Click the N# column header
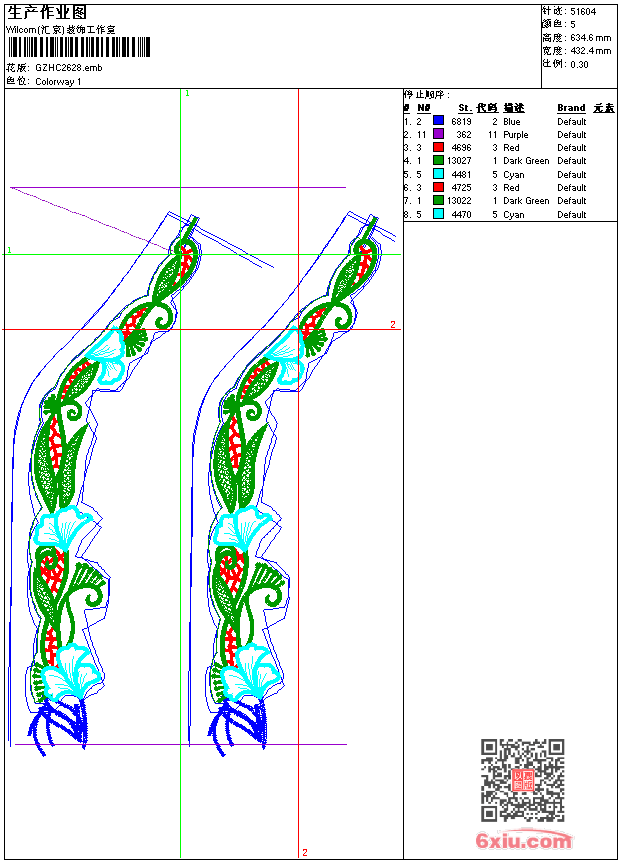Screen dimensions: 620x860 (x=423, y=108)
